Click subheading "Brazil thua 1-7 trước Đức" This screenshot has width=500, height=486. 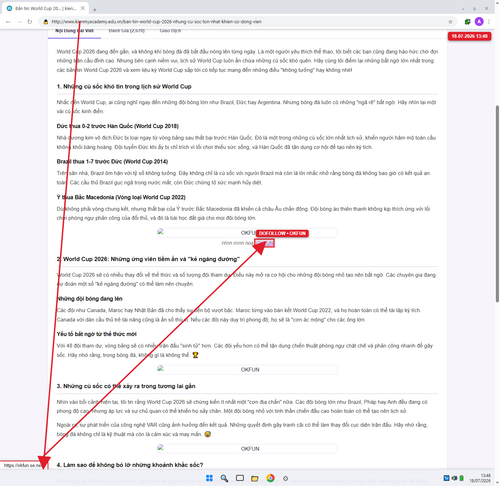pos(112,162)
